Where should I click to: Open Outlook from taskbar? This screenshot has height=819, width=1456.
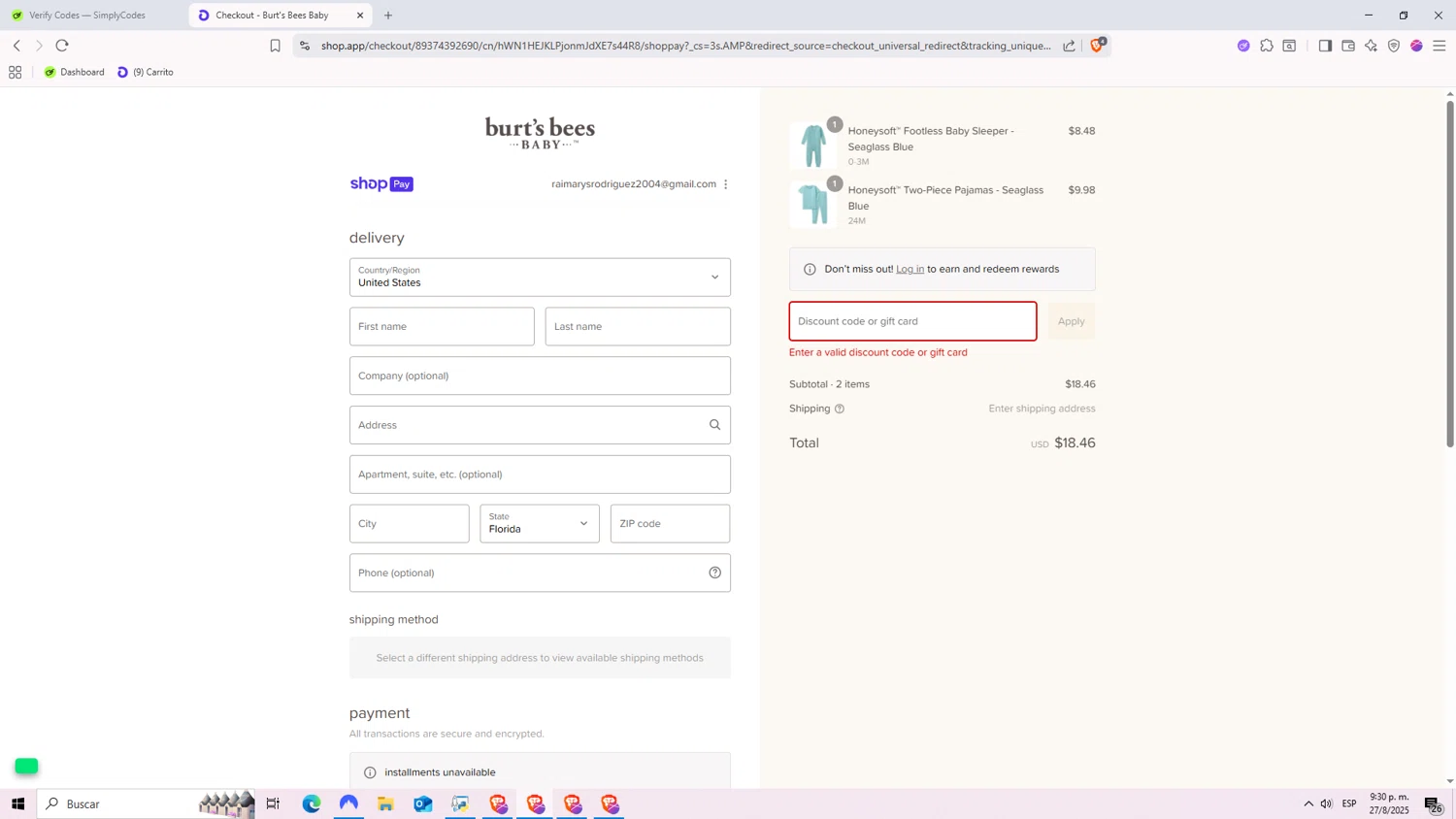click(423, 803)
